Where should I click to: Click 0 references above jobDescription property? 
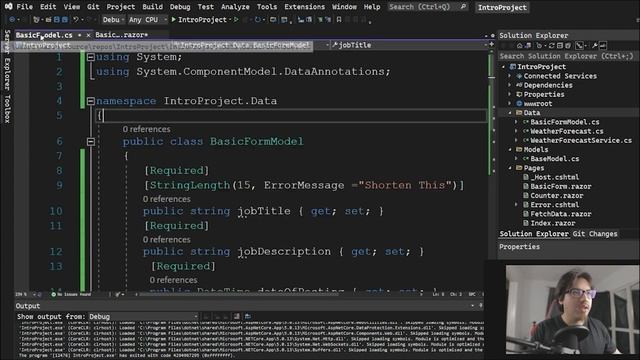167,240
